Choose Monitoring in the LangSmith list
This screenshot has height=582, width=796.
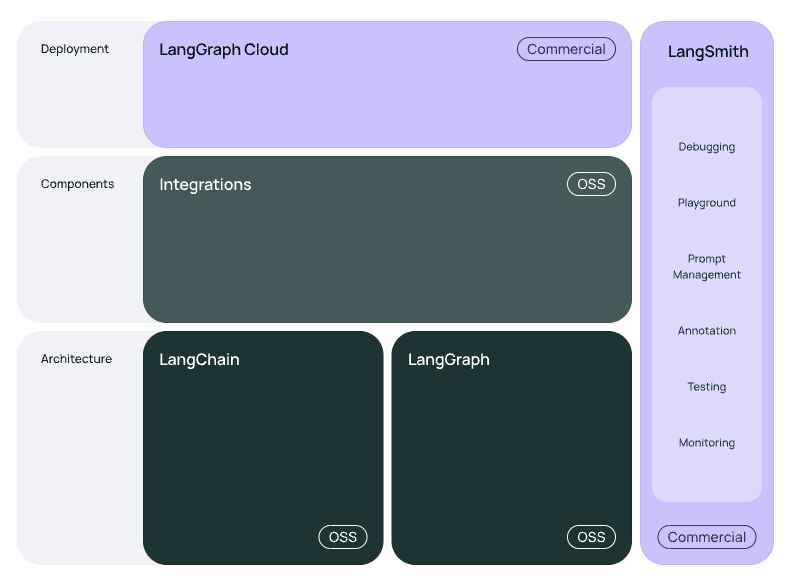[x=706, y=443]
